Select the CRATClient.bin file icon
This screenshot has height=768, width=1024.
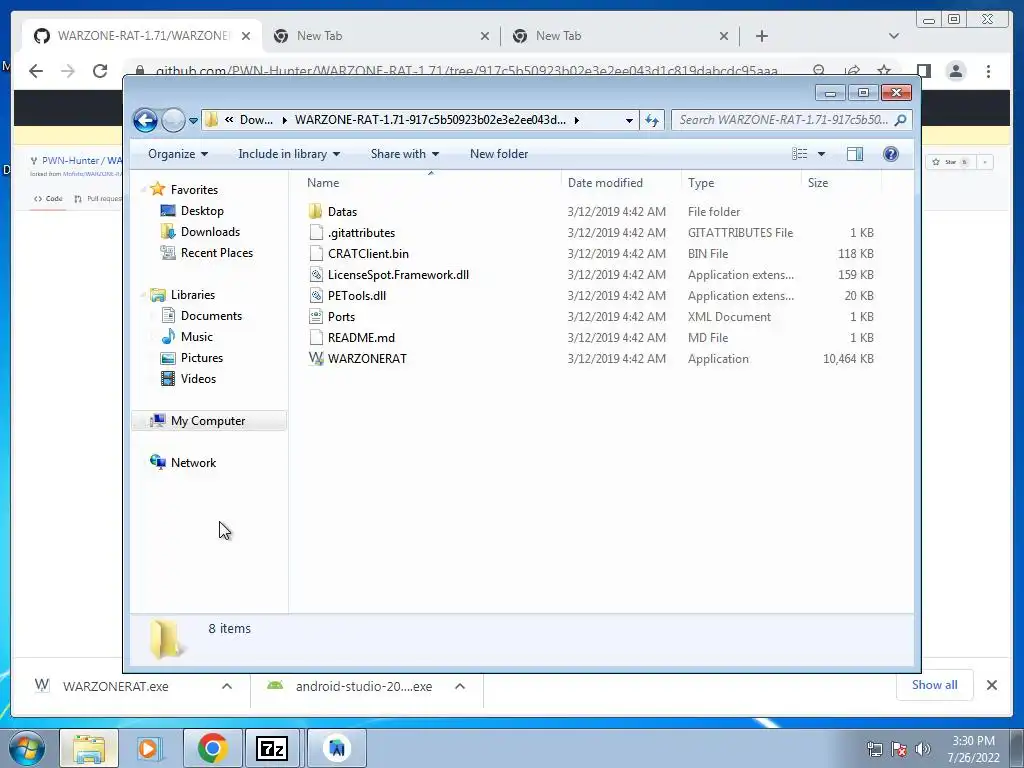pos(316,253)
